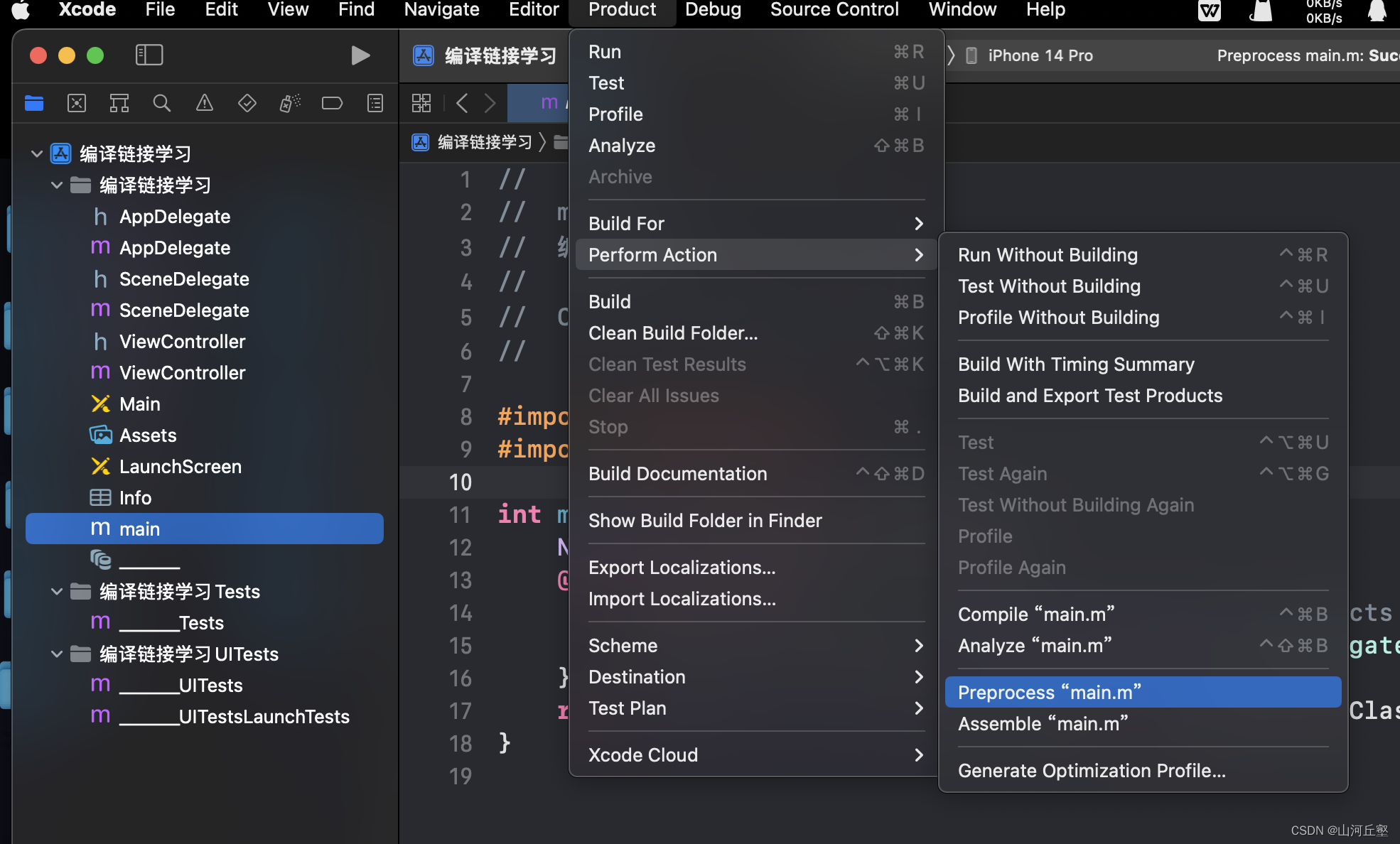Choose Build With Timing Summary

[1143, 364]
